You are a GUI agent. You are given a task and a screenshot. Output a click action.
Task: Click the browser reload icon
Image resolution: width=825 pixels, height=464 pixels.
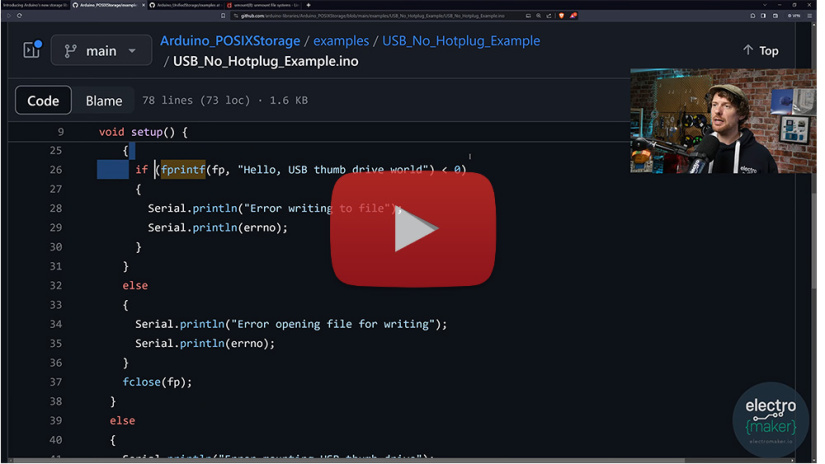point(19,16)
